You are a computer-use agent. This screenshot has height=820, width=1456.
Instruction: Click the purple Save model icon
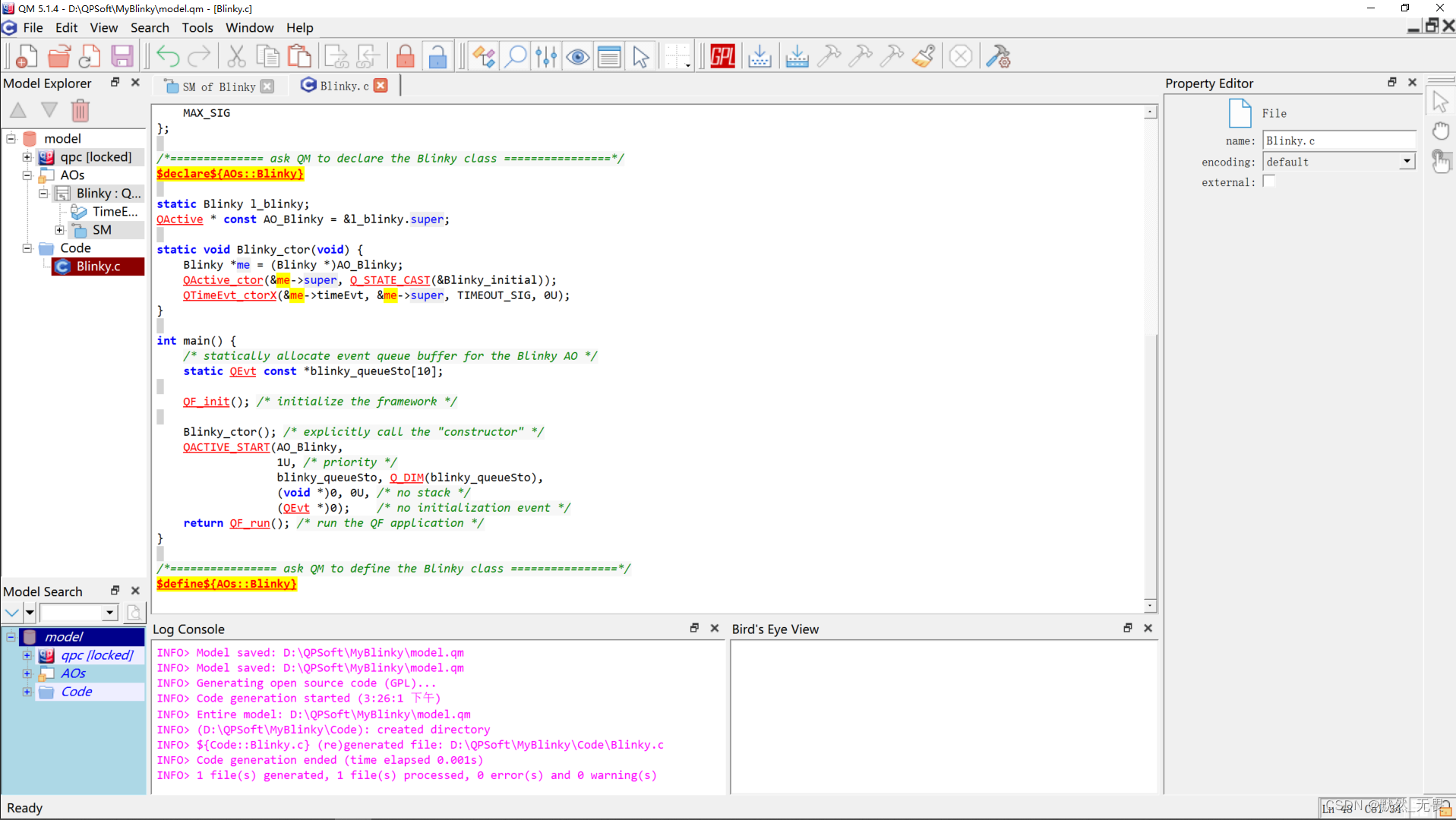pyautogui.click(x=122, y=57)
